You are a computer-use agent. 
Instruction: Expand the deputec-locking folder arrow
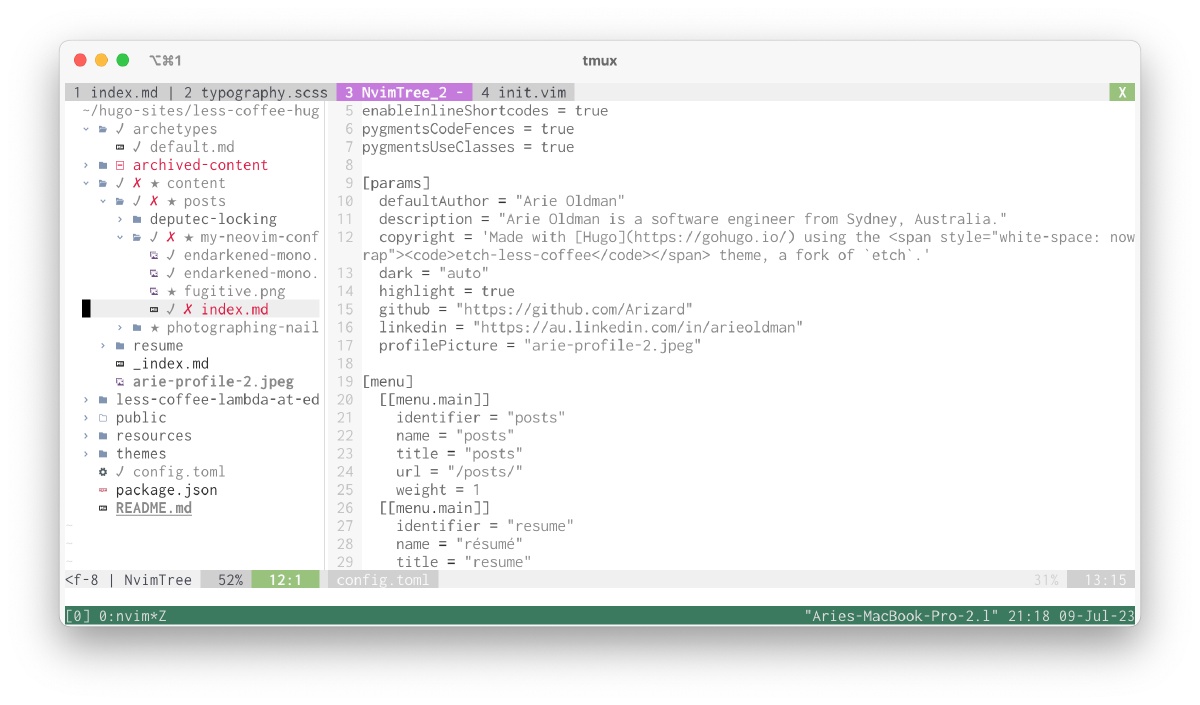[x=120, y=219]
